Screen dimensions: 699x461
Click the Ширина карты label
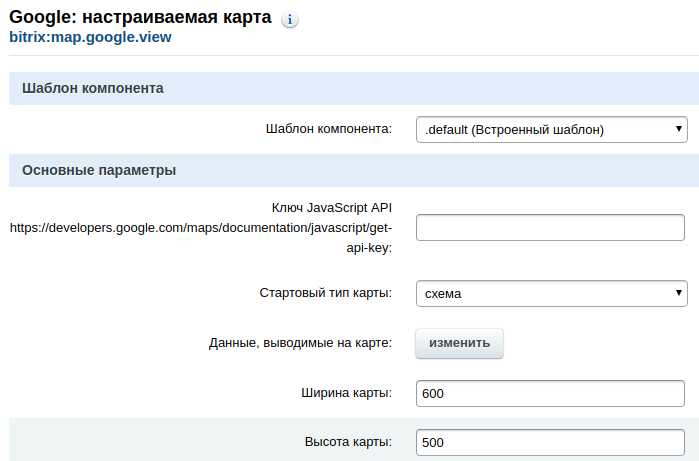click(346, 393)
